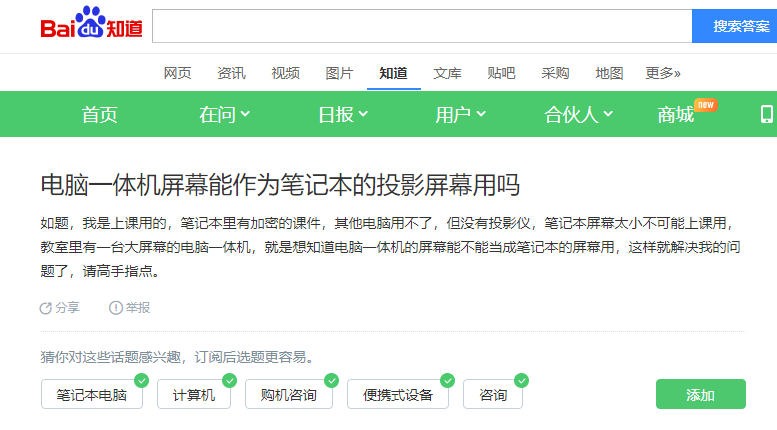Click the 分享 share icon

[45, 308]
